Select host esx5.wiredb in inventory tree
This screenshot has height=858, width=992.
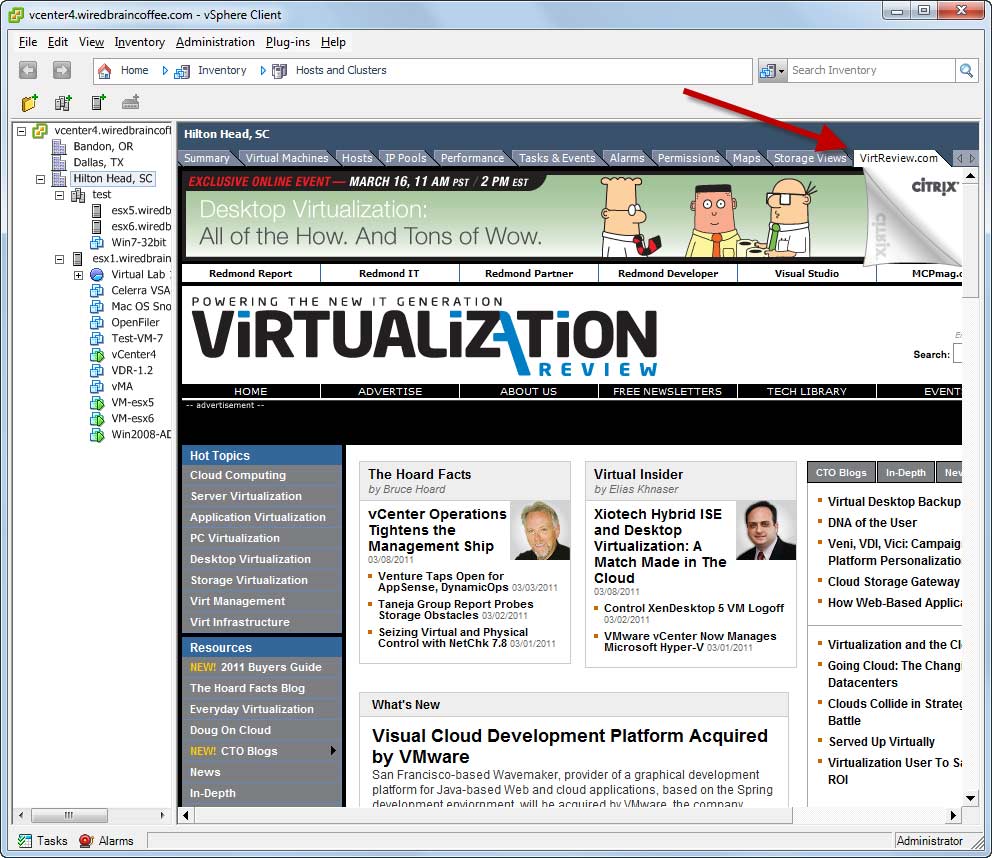(140, 210)
